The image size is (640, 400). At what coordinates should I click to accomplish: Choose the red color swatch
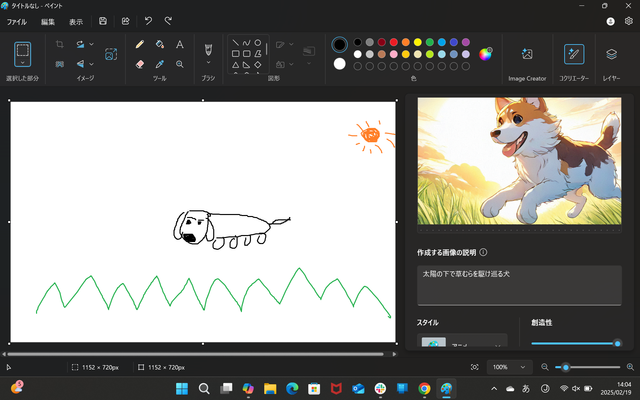coord(394,42)
